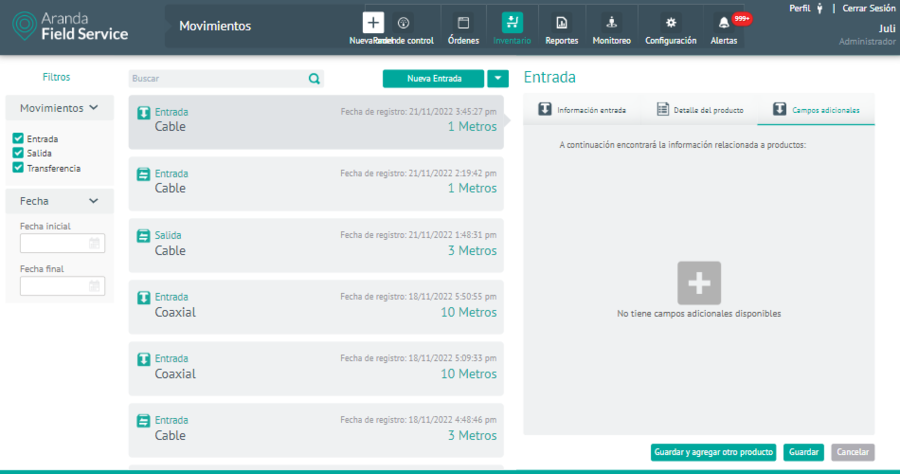Collapse the Fecha filter section
Image resolution: width=900 pixels, height=474 pixels.
(94, 201)
